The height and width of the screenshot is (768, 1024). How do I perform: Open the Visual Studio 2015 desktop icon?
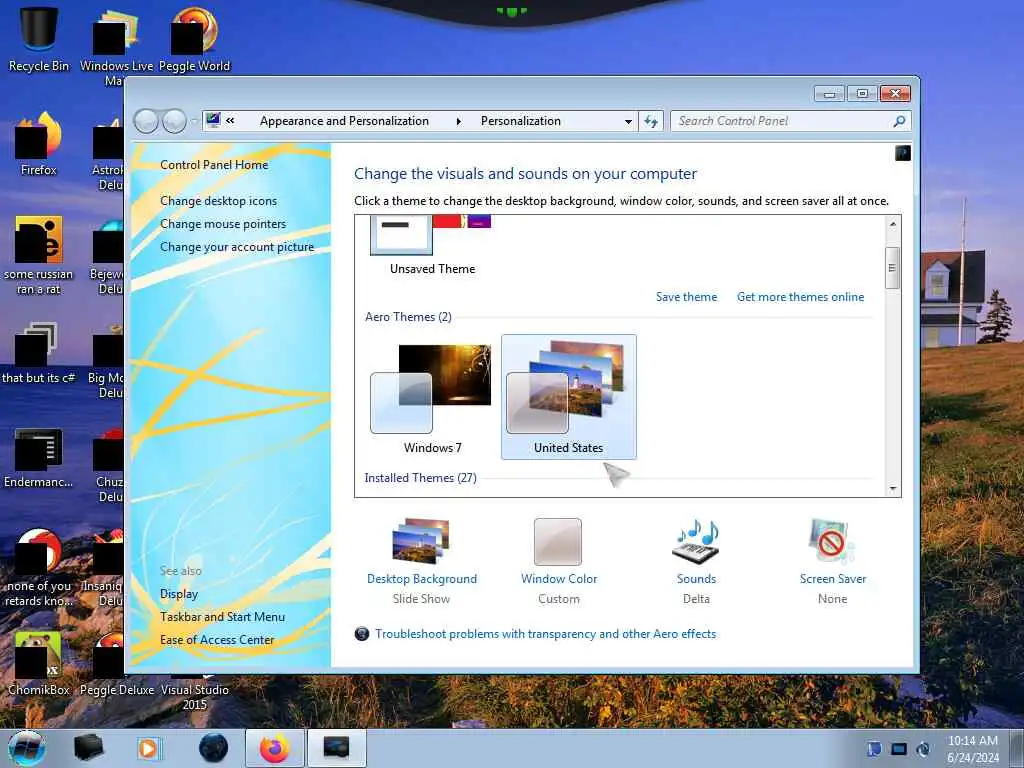pyautogui.click(x=195, y=697)
